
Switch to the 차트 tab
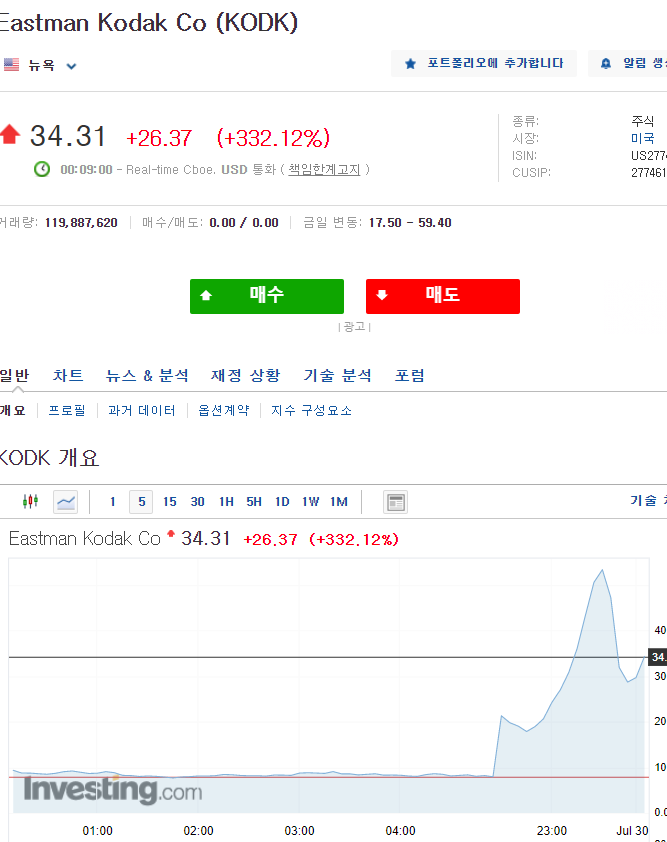(68, 375)
